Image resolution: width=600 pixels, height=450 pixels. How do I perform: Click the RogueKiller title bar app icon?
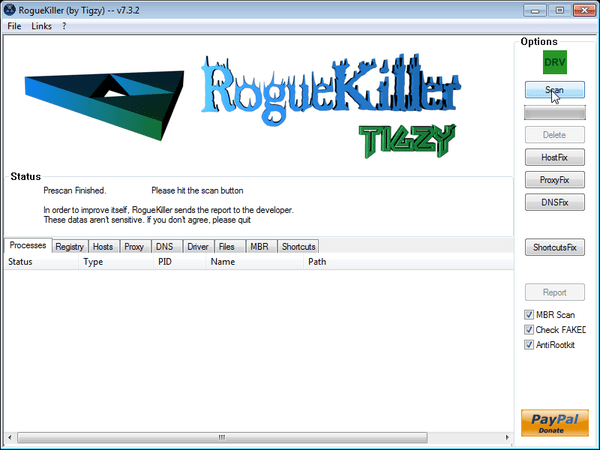[9, 10]
